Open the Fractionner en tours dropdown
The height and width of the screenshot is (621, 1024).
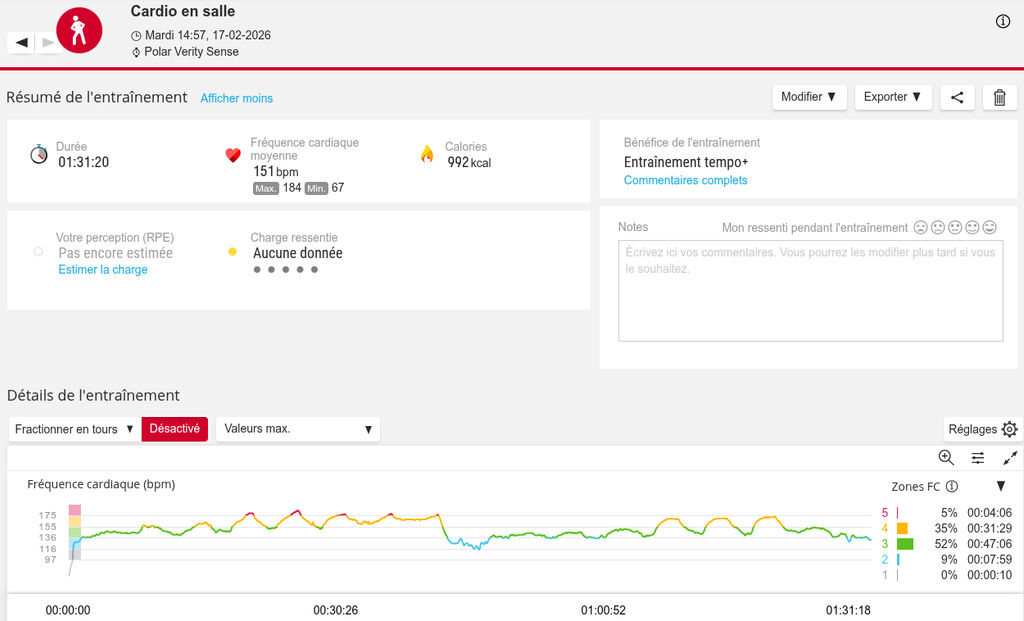click(x=75, y=429)
